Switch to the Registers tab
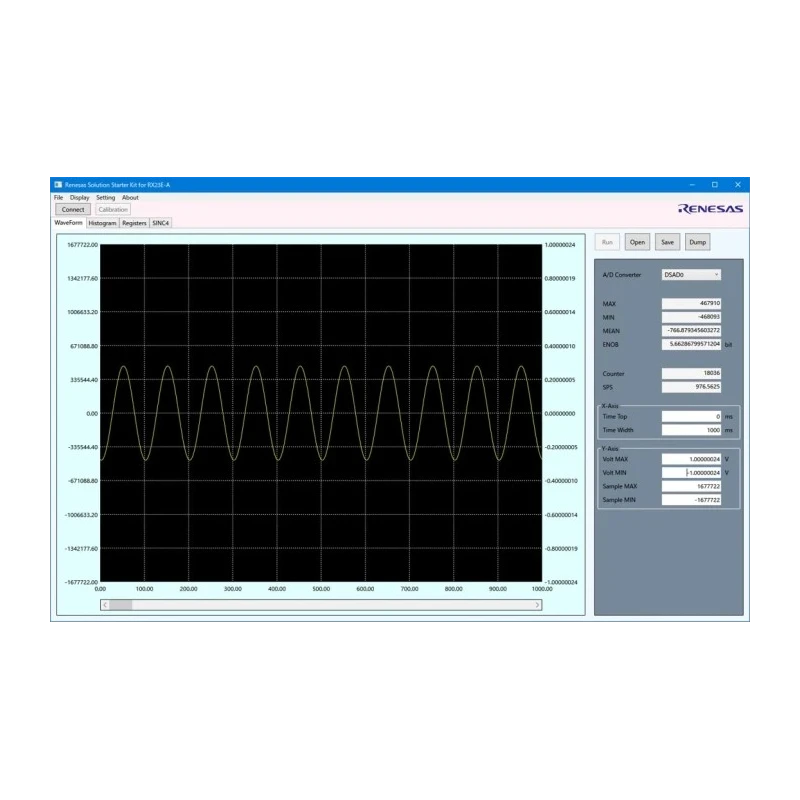The width and height of the screenshot is (800, 800). tap(134, 223)
